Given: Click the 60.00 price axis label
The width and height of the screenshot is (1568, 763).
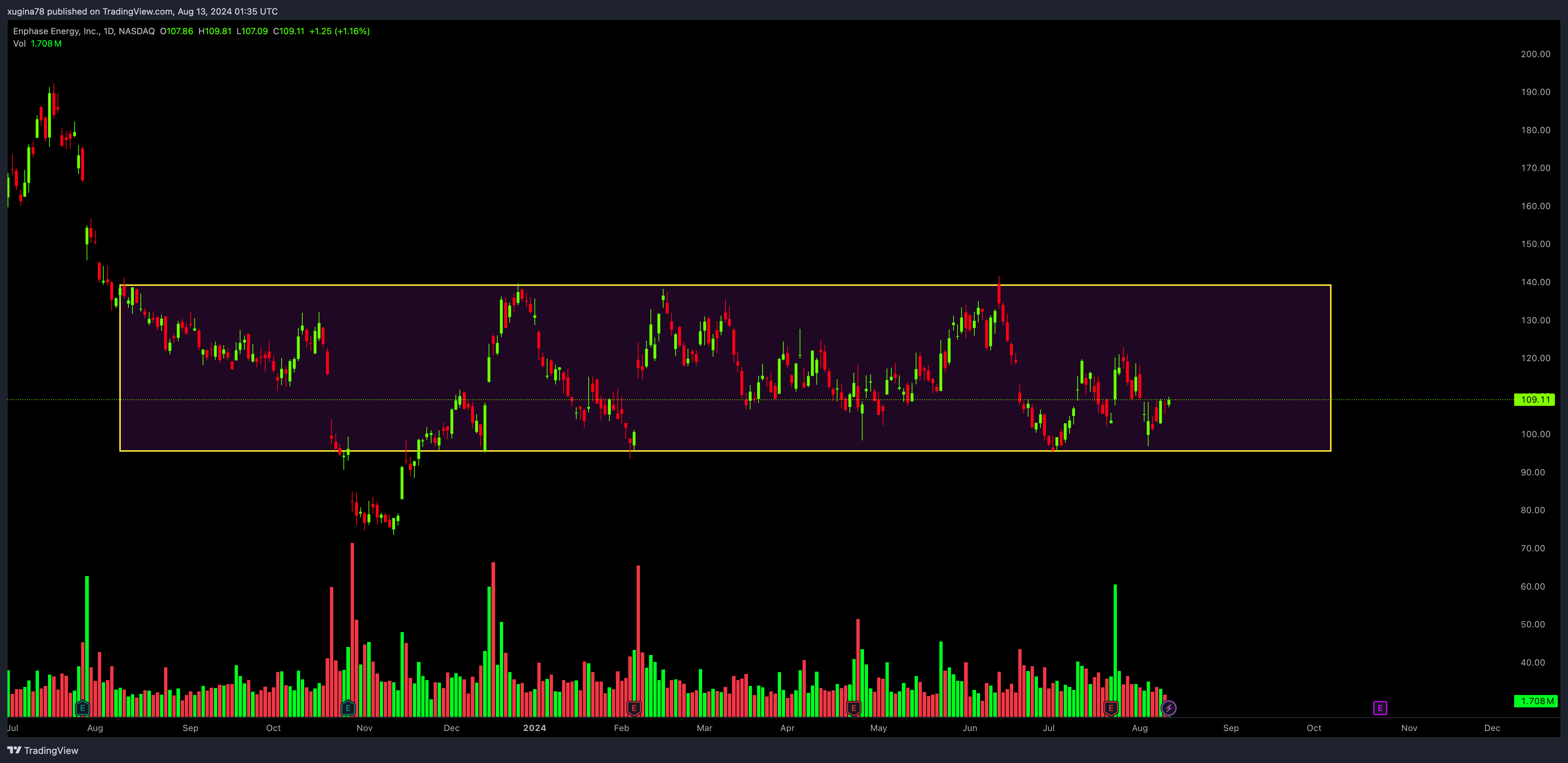Looking at the screenshot, I should (1533, 587).
